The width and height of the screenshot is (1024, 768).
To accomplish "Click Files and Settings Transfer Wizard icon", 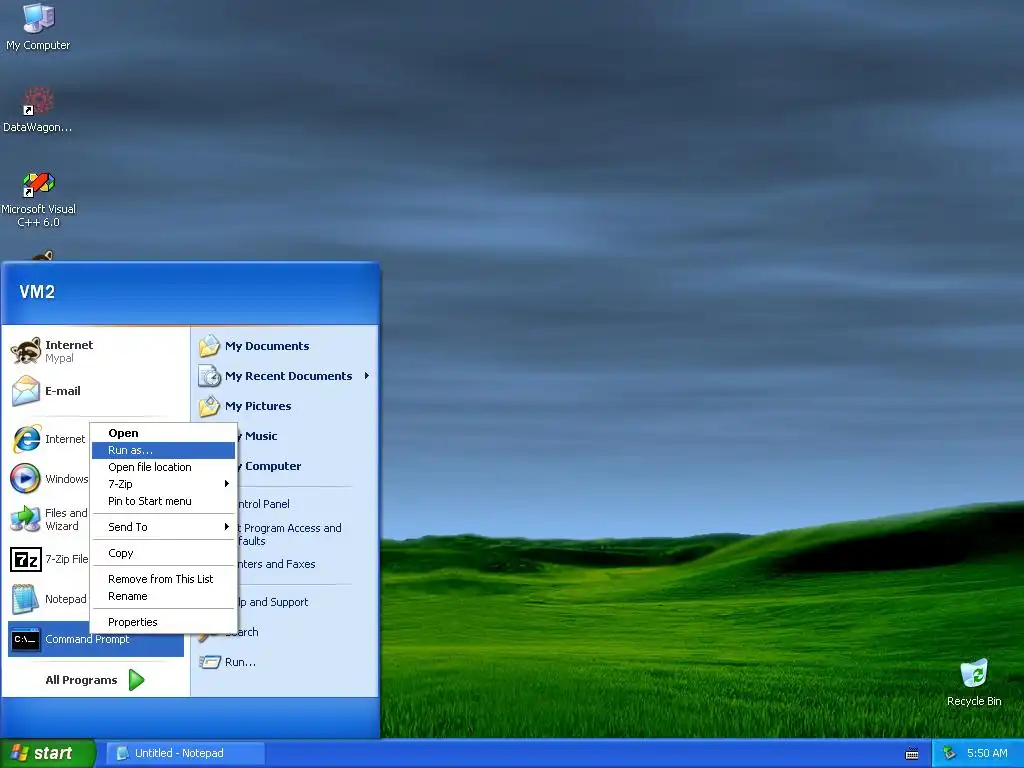I will 26,519.
